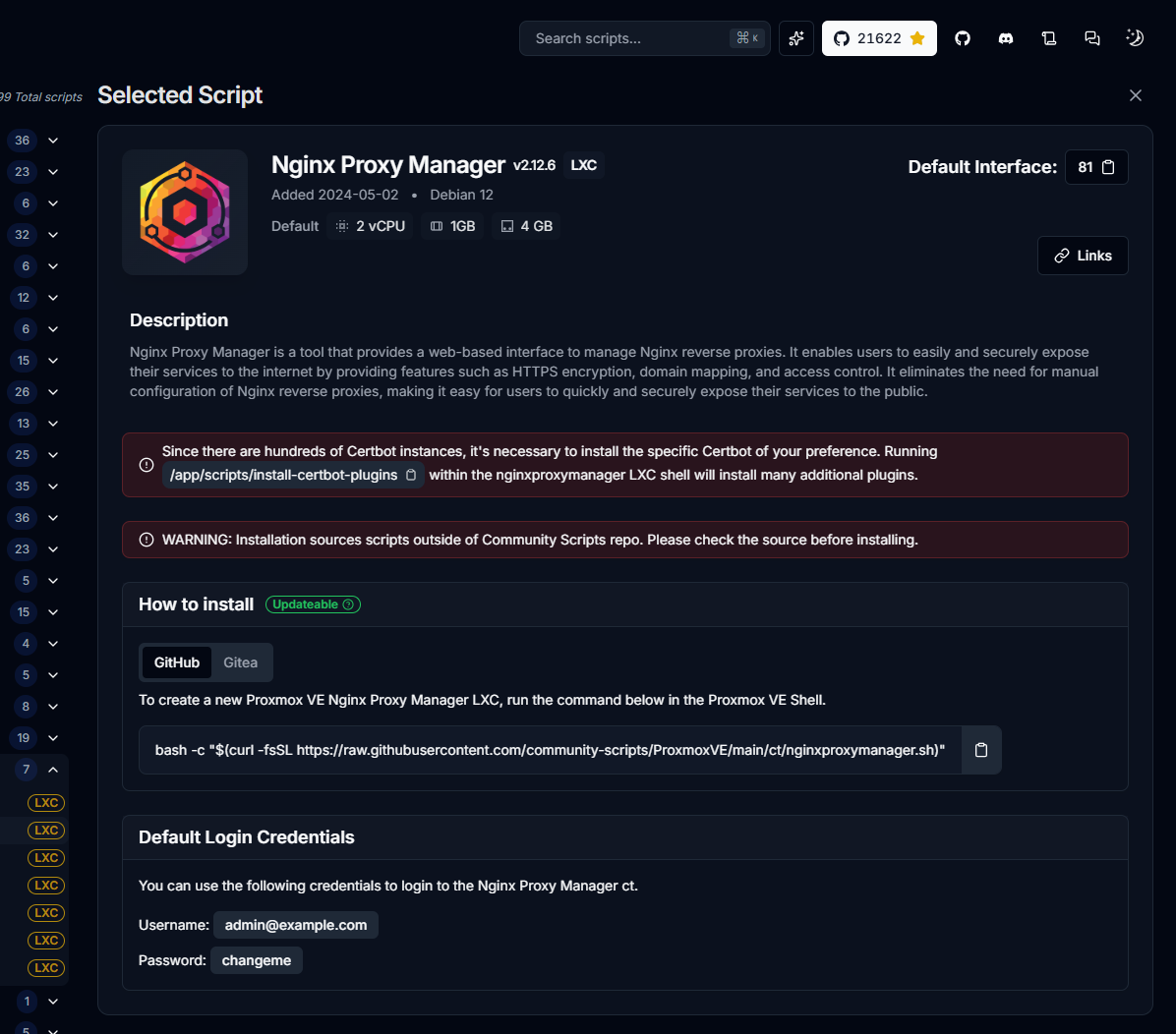
Task: Open the Links button
Action: point(1083,256)
